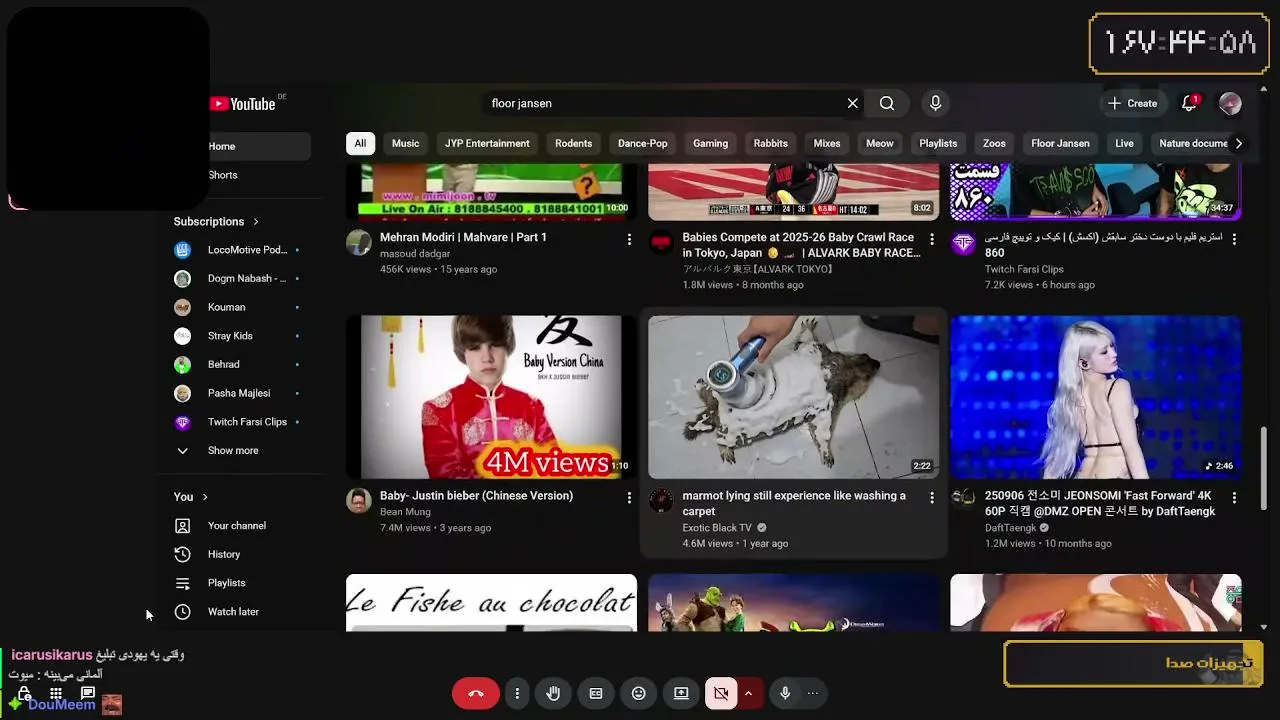This screenshot has width=1280, height=720.
Task: Open emoji reactions in call bar
Action: pos(639,693)
